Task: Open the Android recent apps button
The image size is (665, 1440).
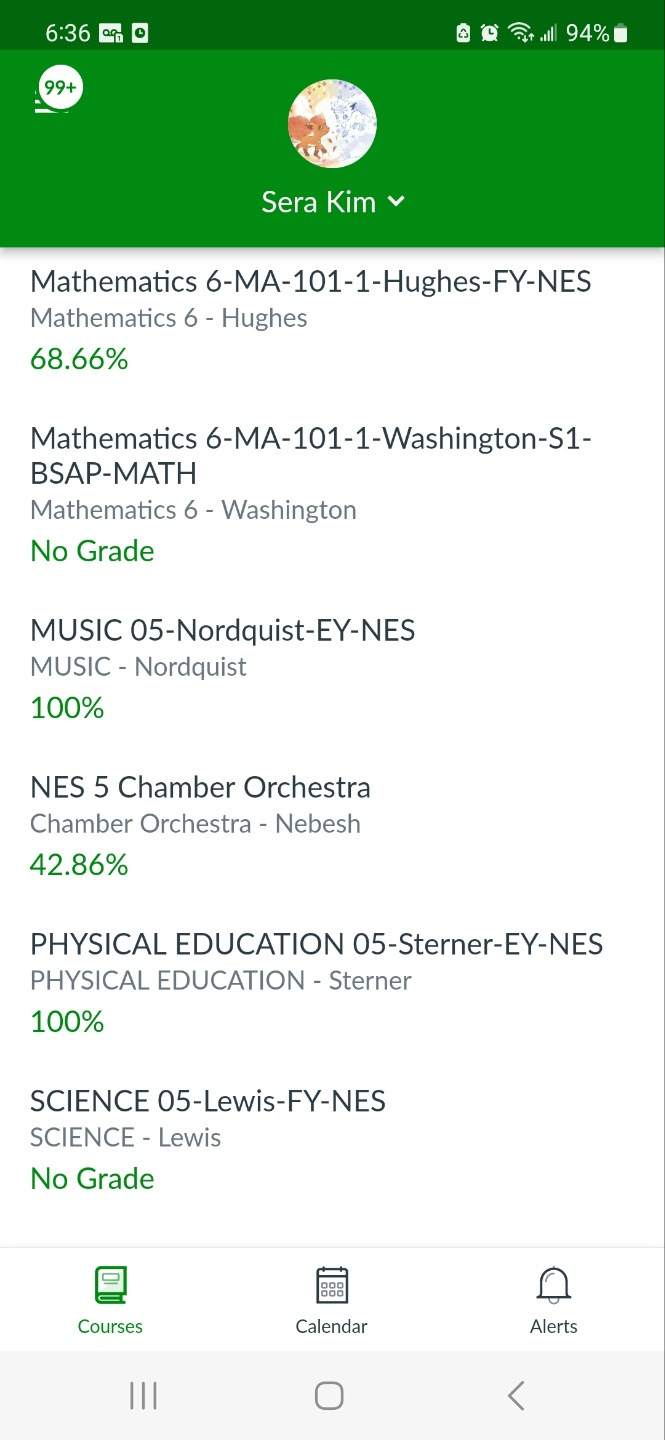Action: pos(144,1396)
